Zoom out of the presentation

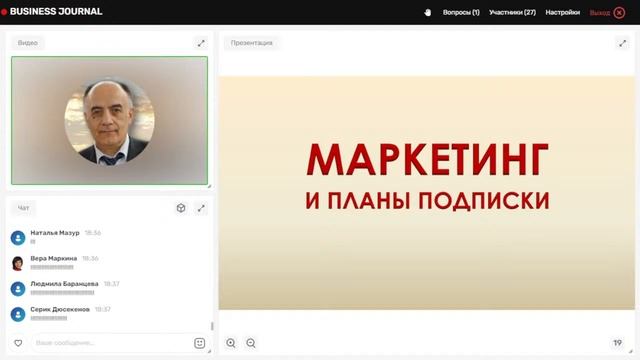click(x=251, y=343)
